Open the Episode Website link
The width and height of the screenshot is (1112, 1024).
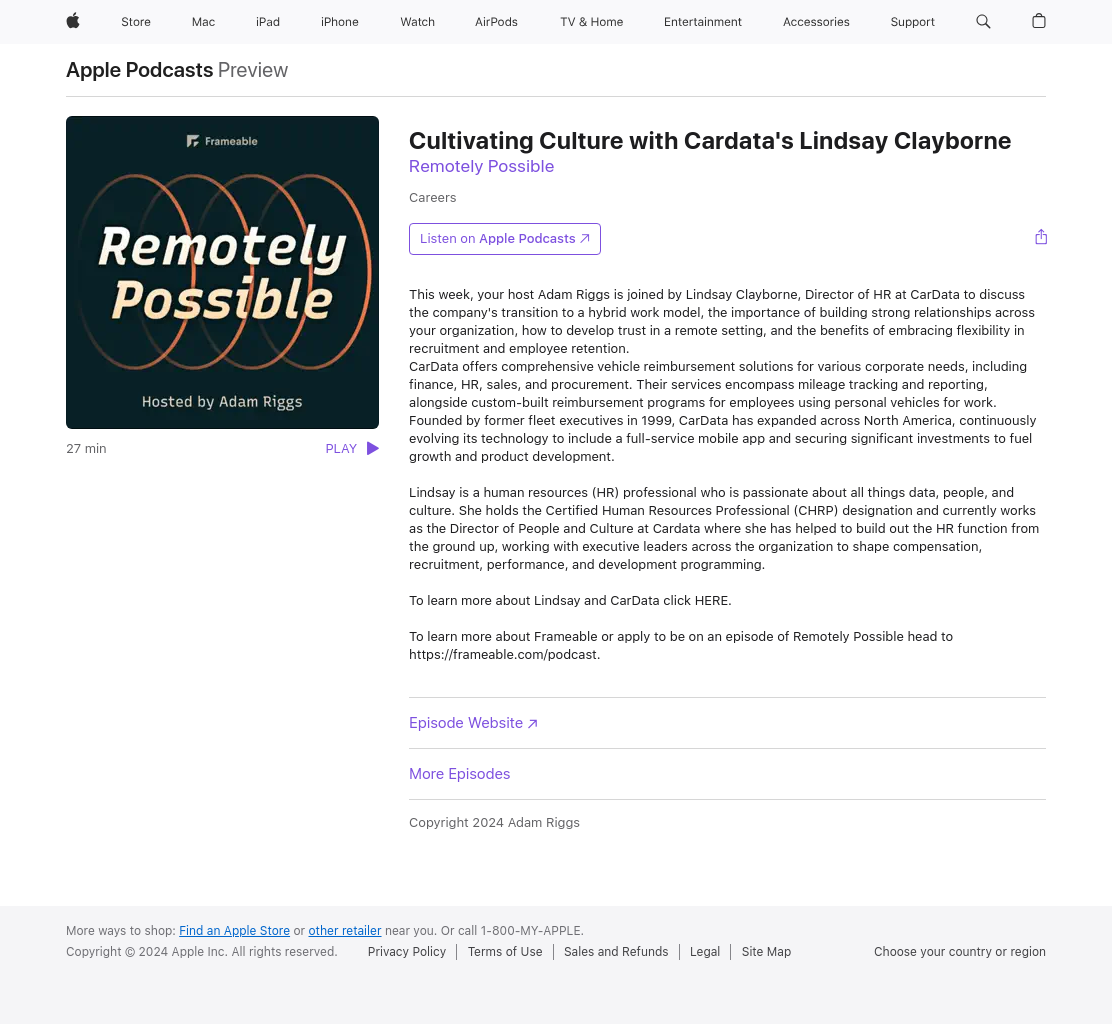(x=473, y=723)
